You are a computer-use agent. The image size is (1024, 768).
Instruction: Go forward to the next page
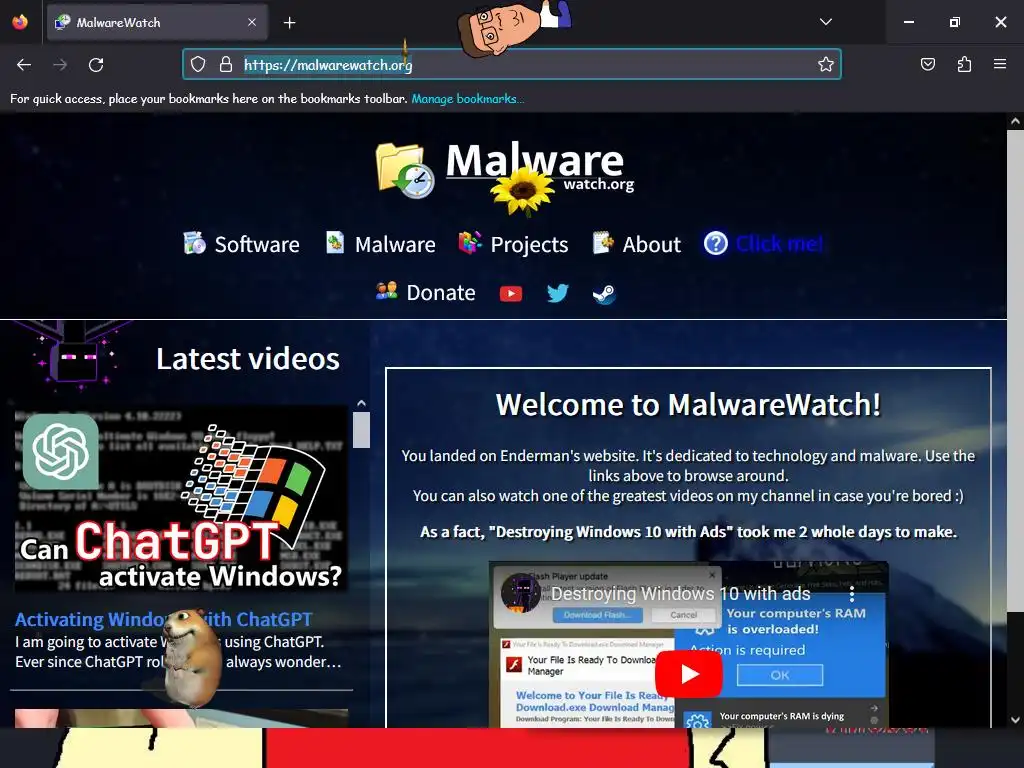click(60, 65)
